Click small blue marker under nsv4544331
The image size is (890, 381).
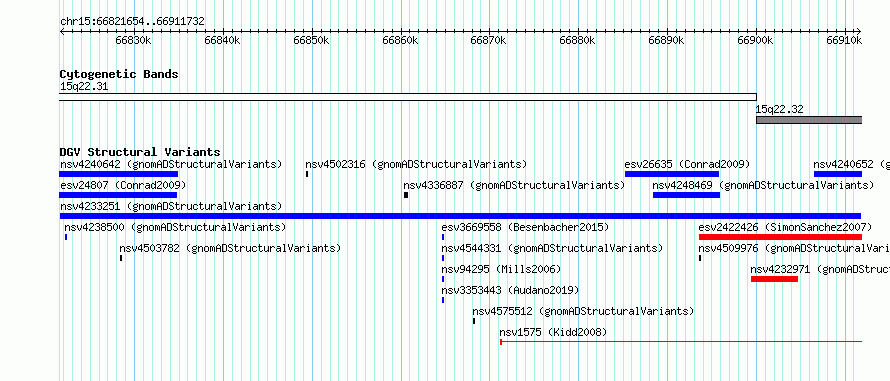(x=443, y=258)
